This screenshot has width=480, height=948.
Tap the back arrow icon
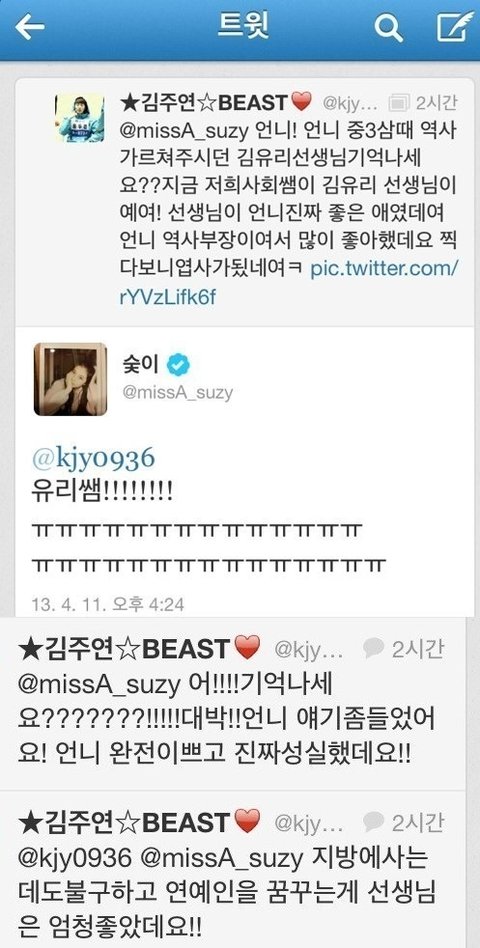click(30, 27)
